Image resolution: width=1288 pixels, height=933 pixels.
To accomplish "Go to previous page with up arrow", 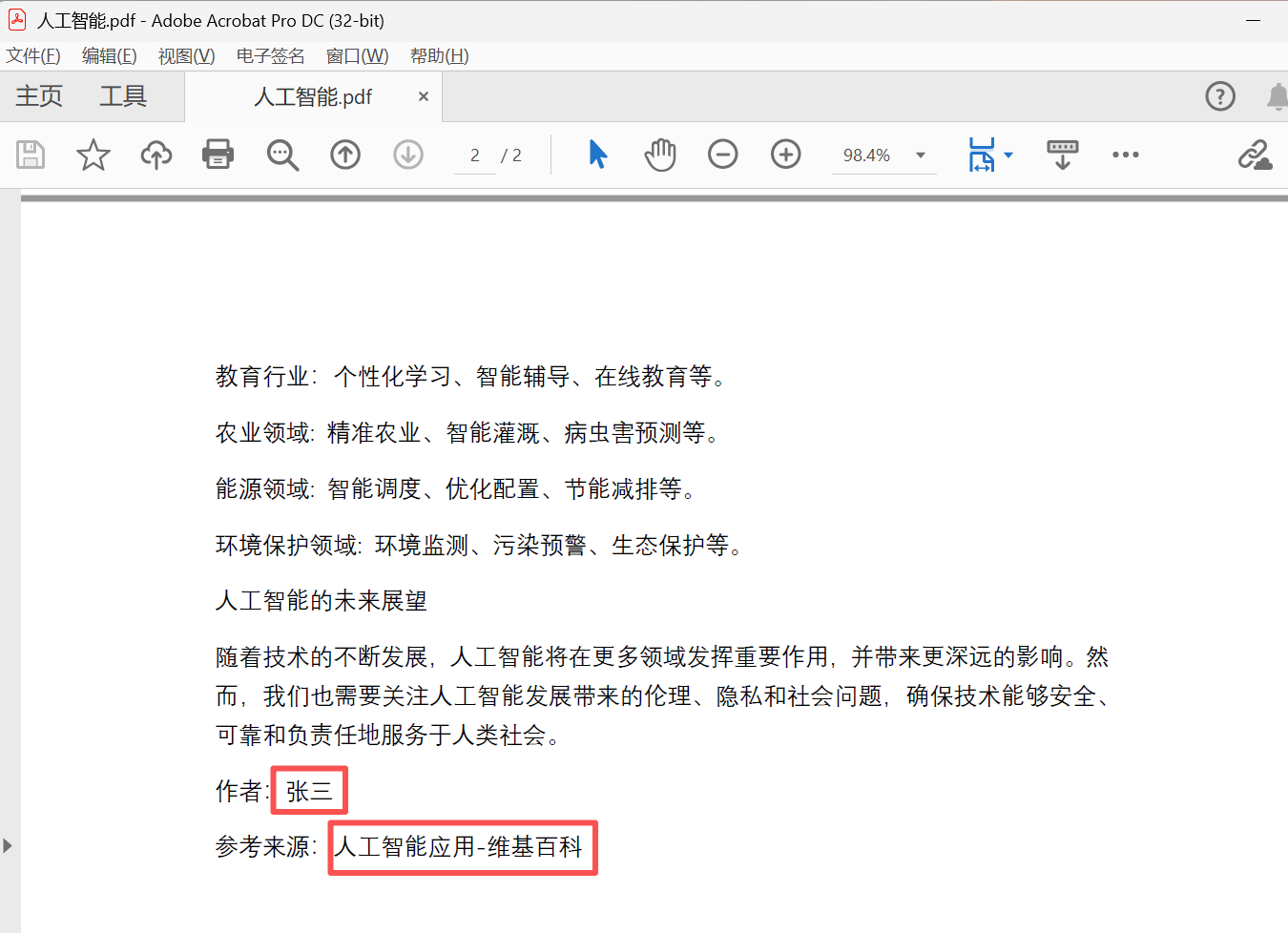I will pos(344,154).
